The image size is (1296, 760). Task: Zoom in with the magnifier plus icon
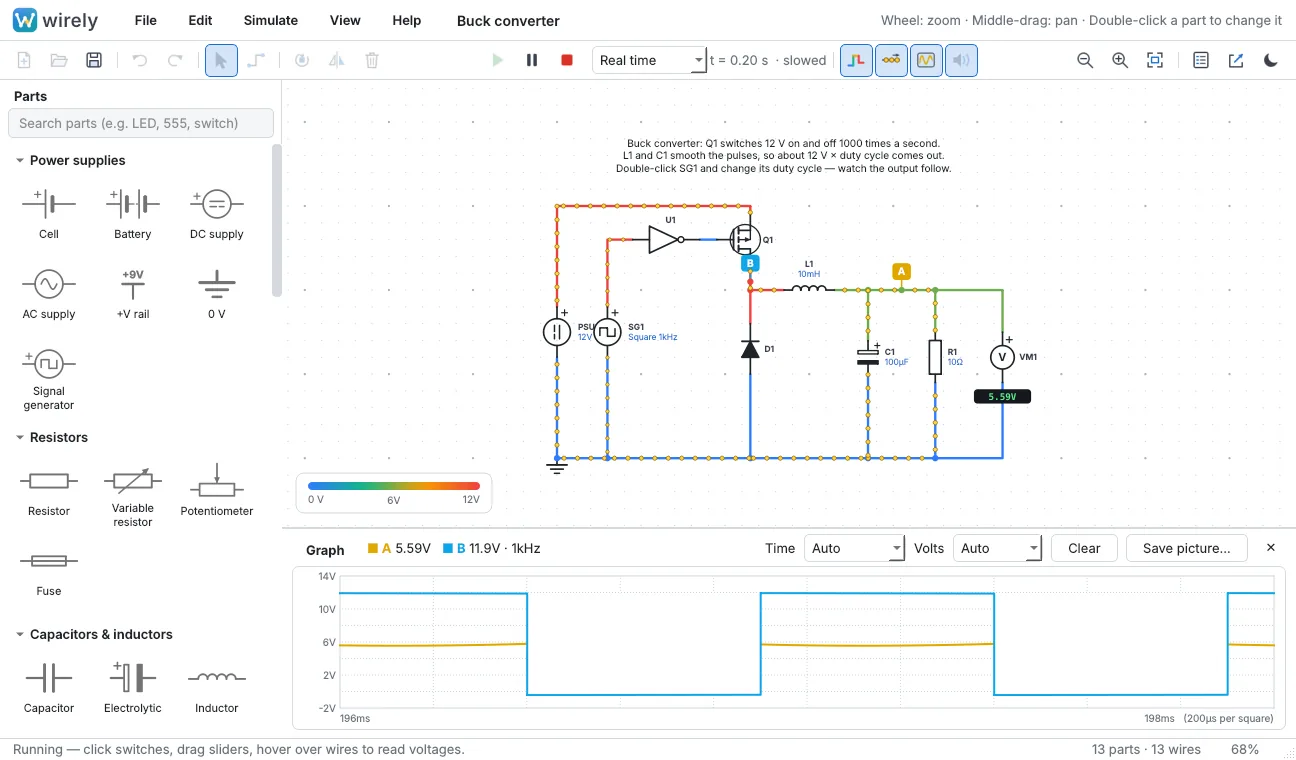[1120, 60]
